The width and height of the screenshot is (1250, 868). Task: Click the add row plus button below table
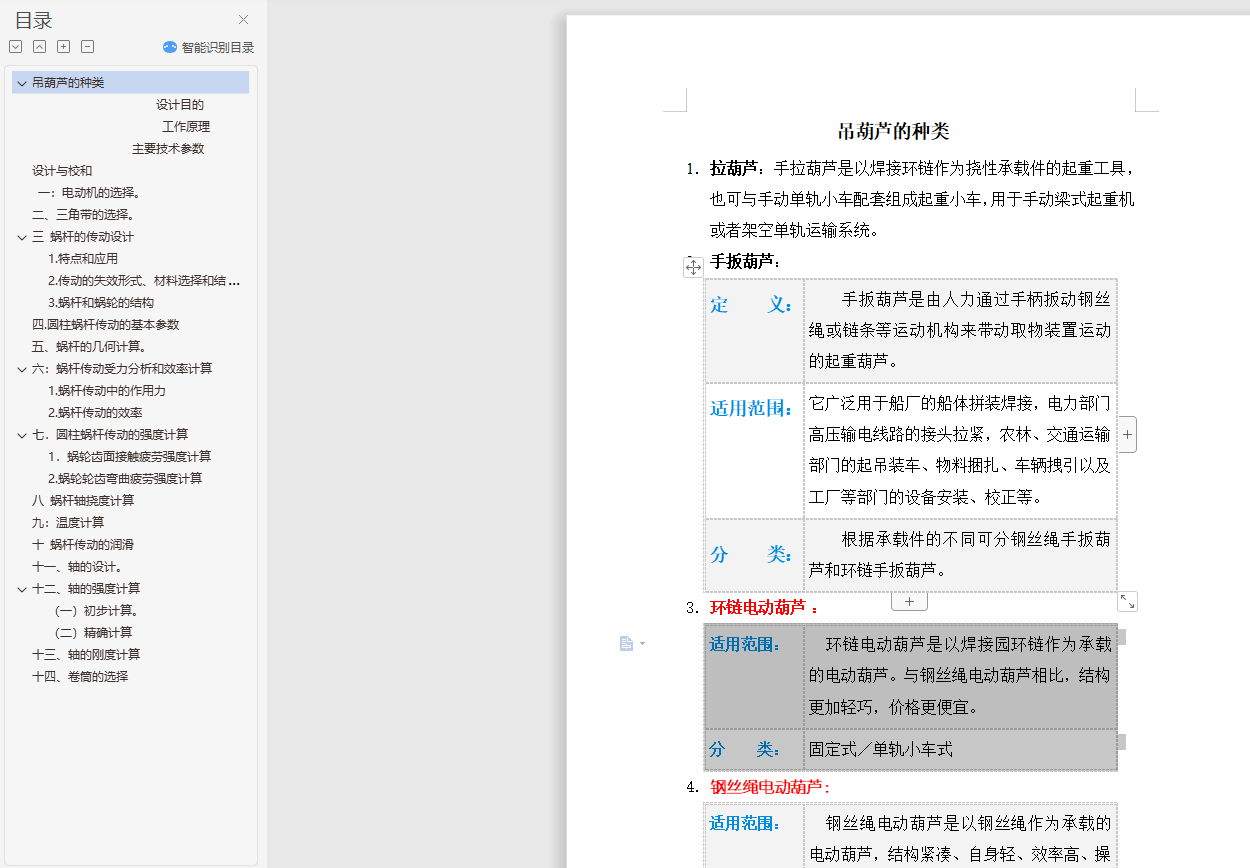(x=909, y=602)
